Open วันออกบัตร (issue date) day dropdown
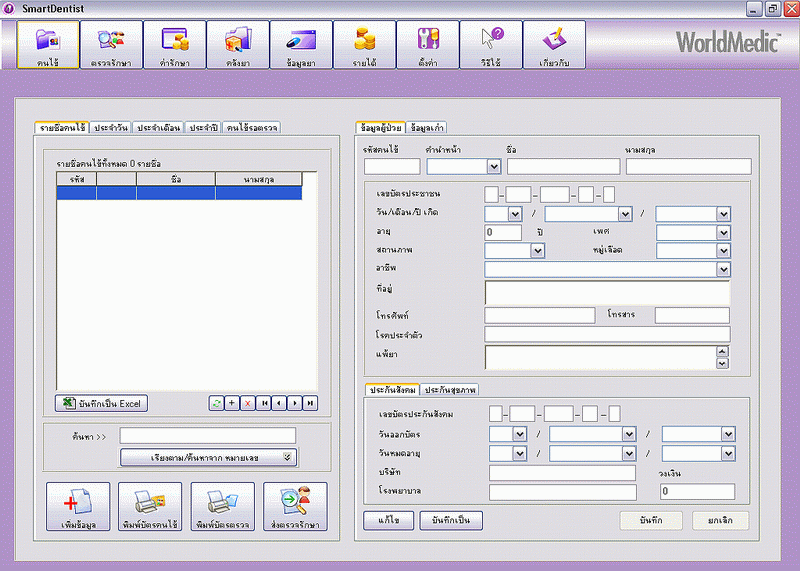The width and height of the screenshot is (800, 571). pos(519,434)
